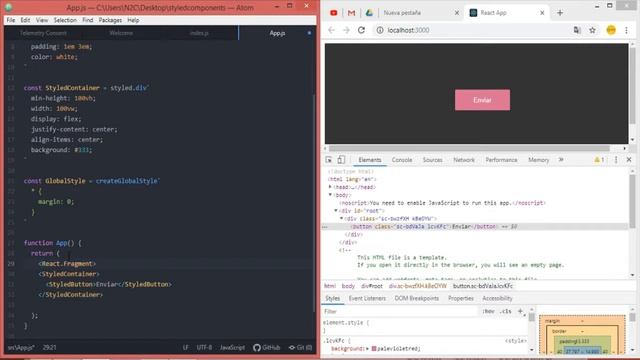Click the palevioletred color swatch
Viewport: 640px width, 360px height.
(x=374, y=349)
